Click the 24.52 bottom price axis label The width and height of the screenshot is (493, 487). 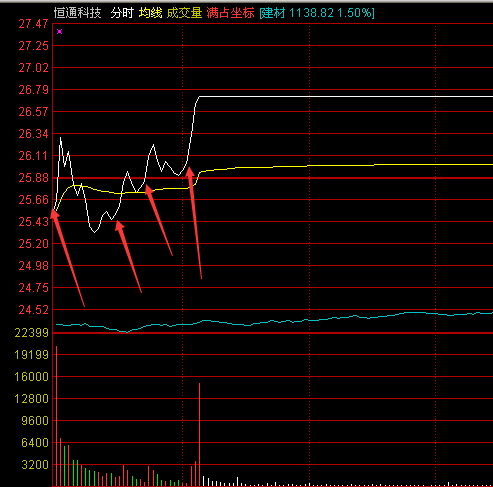pos(33,310)
